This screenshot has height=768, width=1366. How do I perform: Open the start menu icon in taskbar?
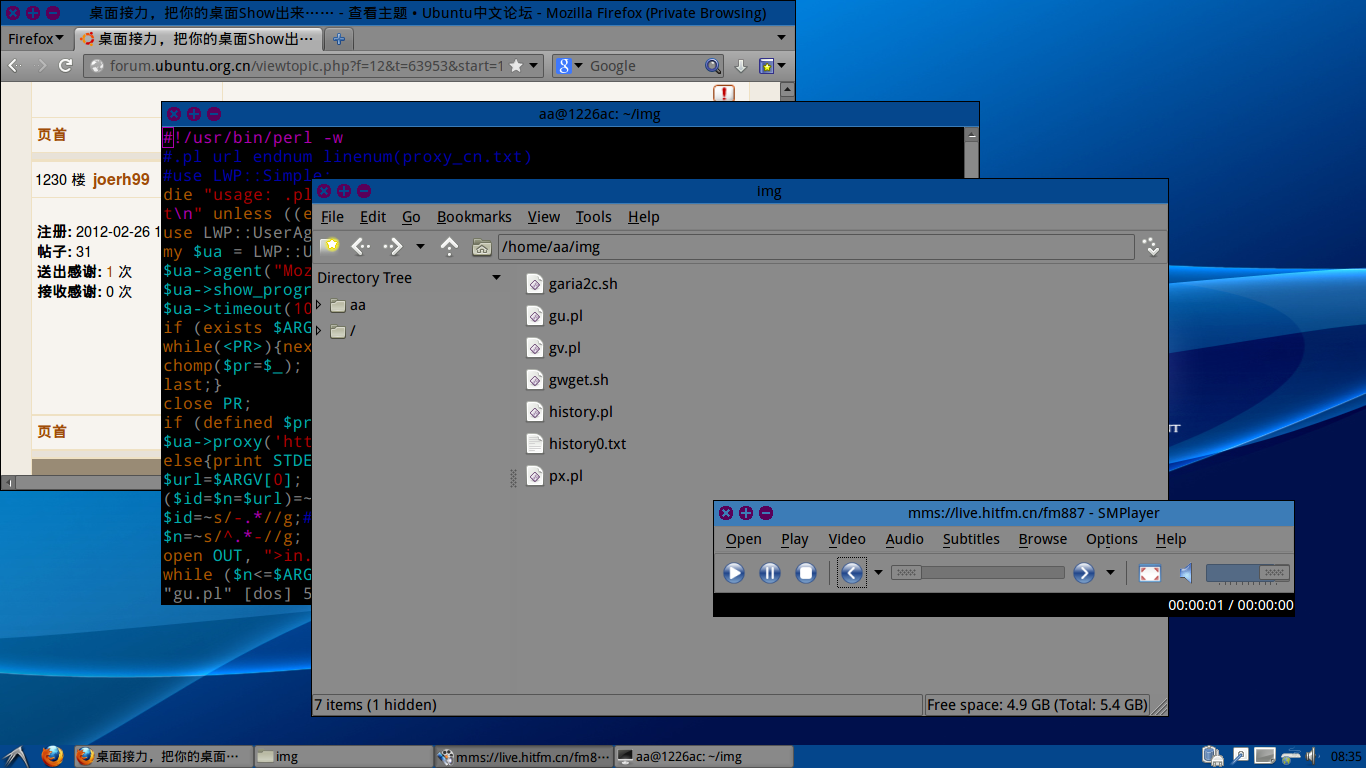click(16, 756)
